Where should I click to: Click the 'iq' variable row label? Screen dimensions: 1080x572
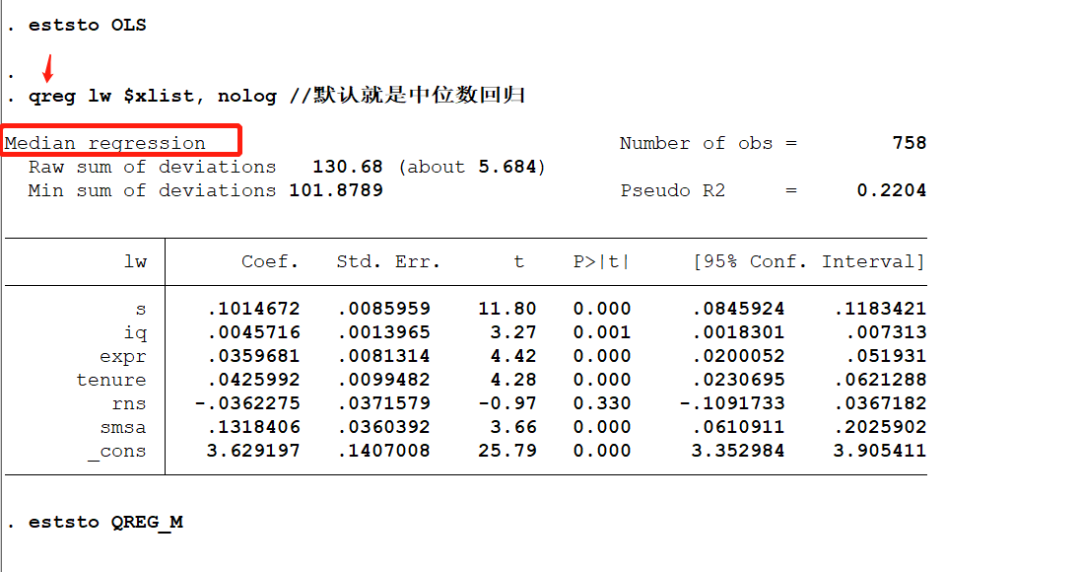135,333
